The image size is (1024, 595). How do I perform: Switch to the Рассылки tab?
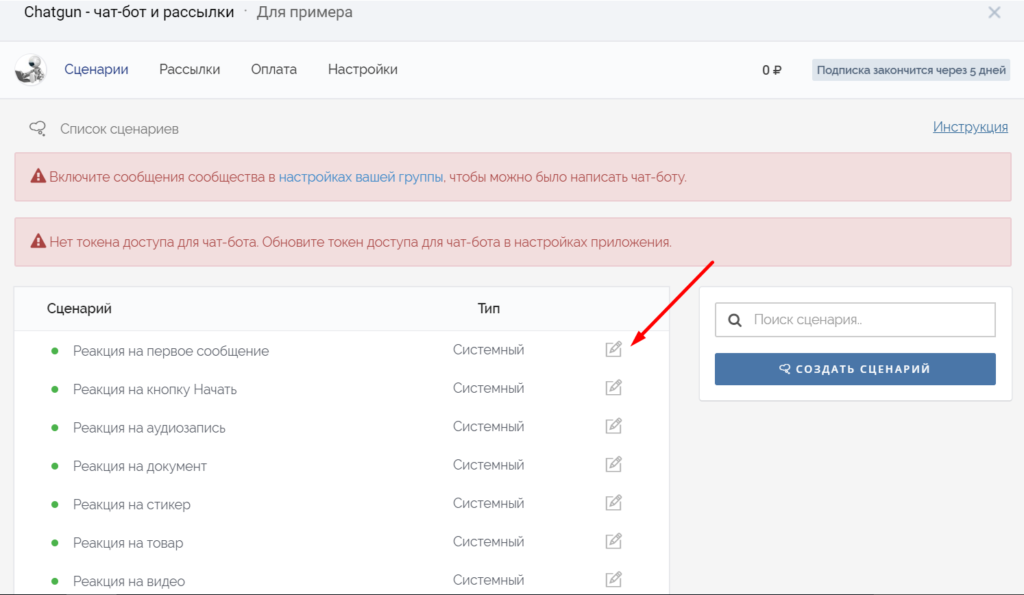pyautogui.click(x=189, y=69)
